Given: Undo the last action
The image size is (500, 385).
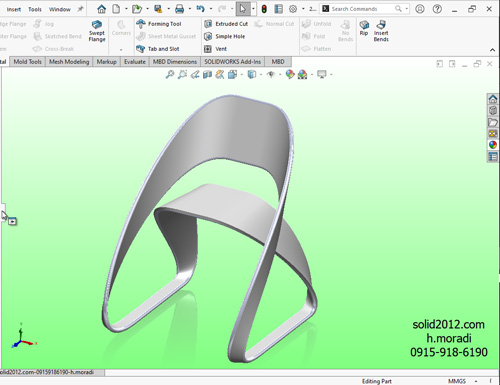Looking at the screenshot, I should click(x=200, y=9).
